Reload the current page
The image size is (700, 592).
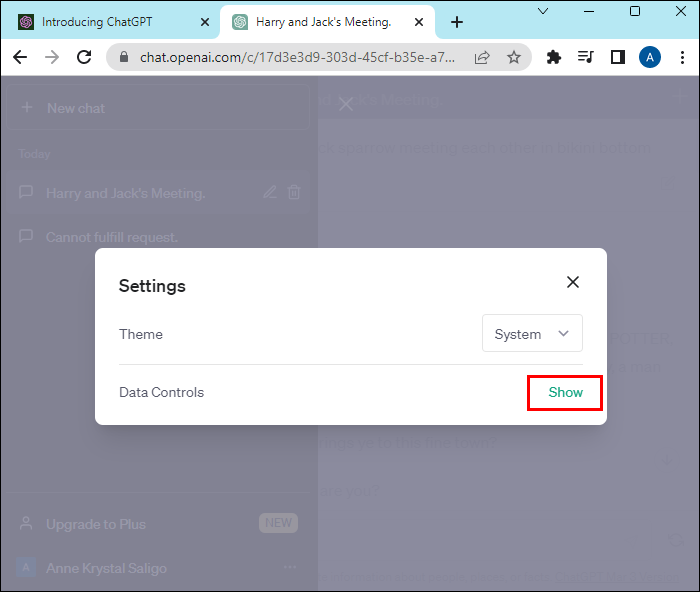pos(85,58)
